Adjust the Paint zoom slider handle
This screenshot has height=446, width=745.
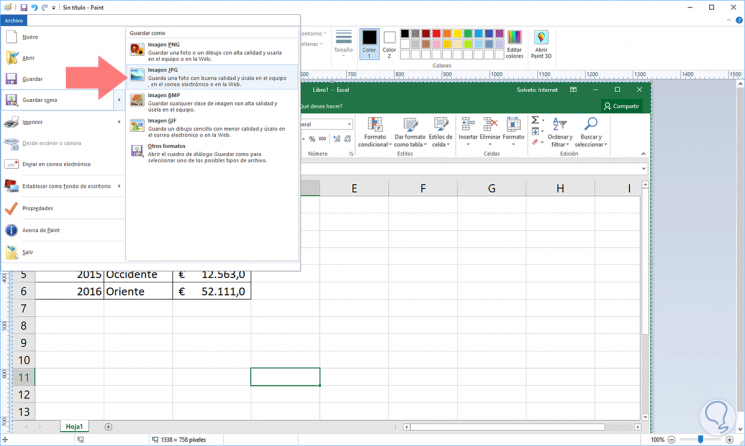point(700,439)
